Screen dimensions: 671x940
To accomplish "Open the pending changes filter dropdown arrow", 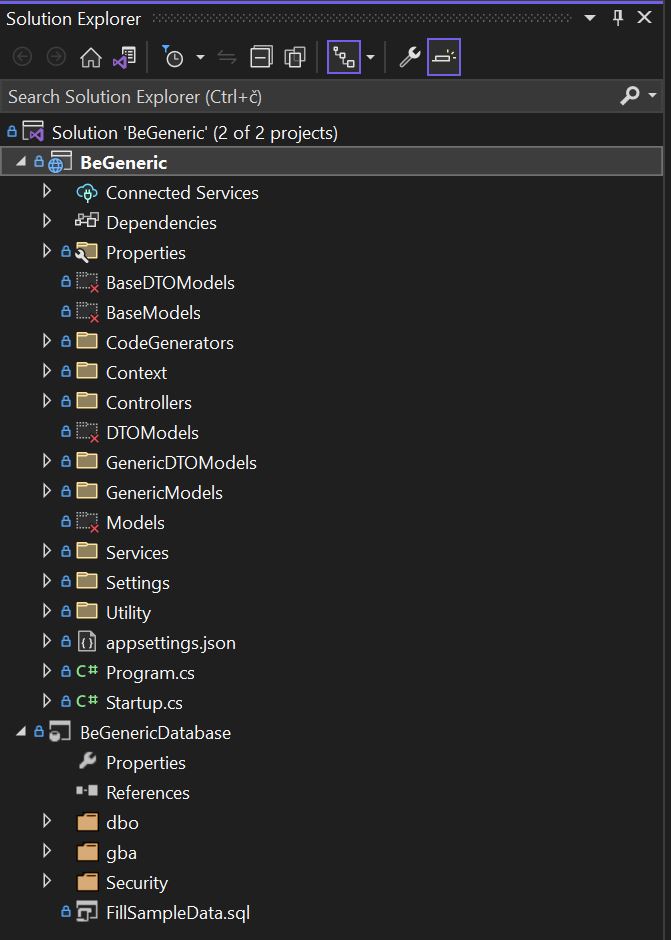I will pos(200,58).
